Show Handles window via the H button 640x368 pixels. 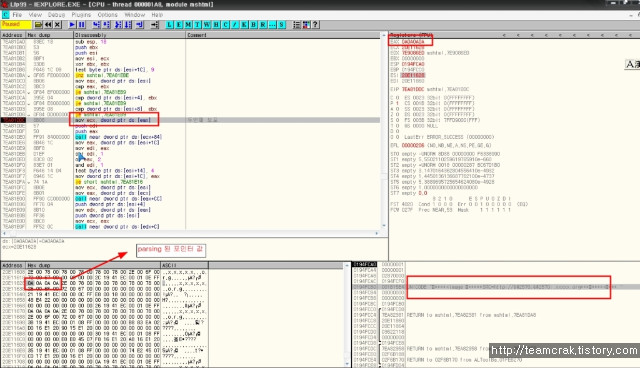coord(216,25)
